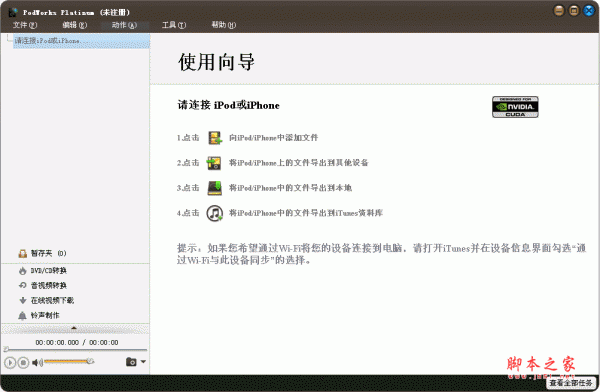Open 在线视频下载 in the sidebar
The height and width of the screenshot is (392, 600).
(x=52, y=301)
